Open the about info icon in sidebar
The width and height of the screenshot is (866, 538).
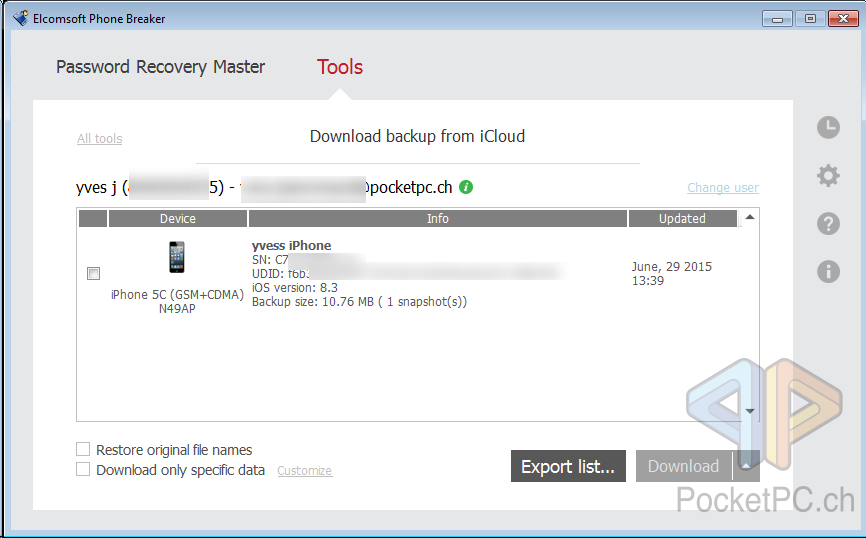pyautogui.click(x=828, y=272)
